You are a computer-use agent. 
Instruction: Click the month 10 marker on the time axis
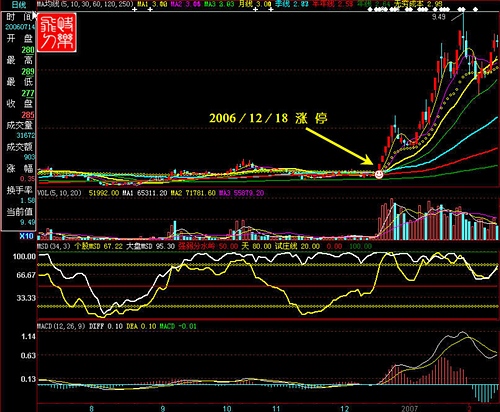(x=227, y=408)
